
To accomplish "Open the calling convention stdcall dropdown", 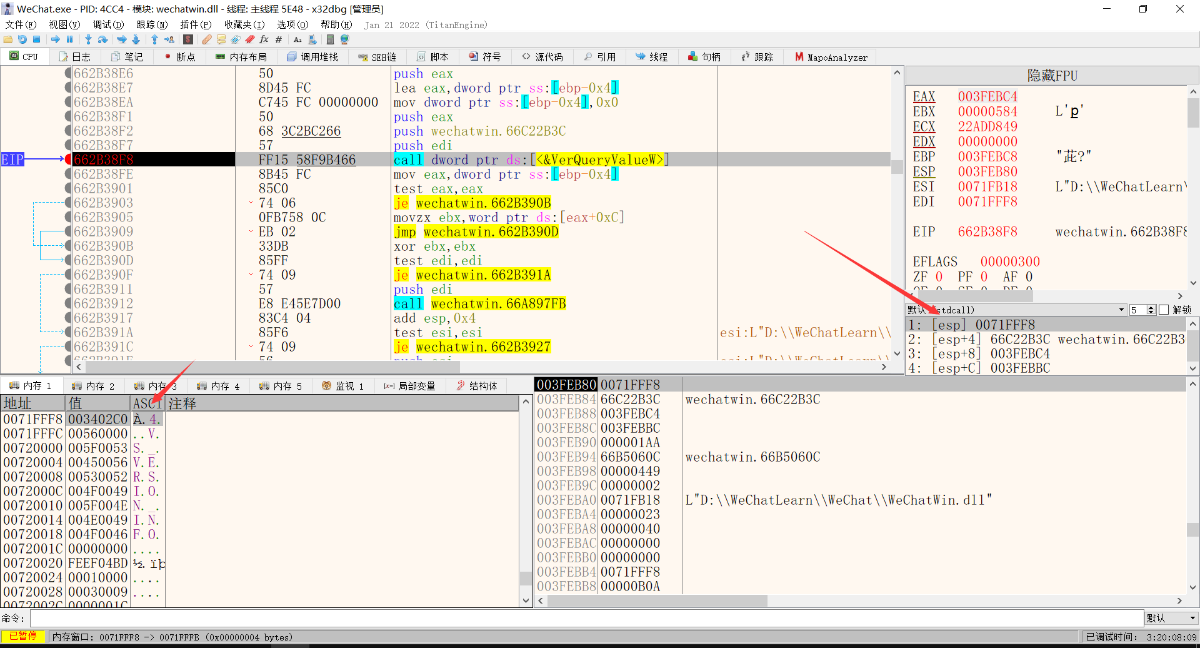I will coord(1015,310).
